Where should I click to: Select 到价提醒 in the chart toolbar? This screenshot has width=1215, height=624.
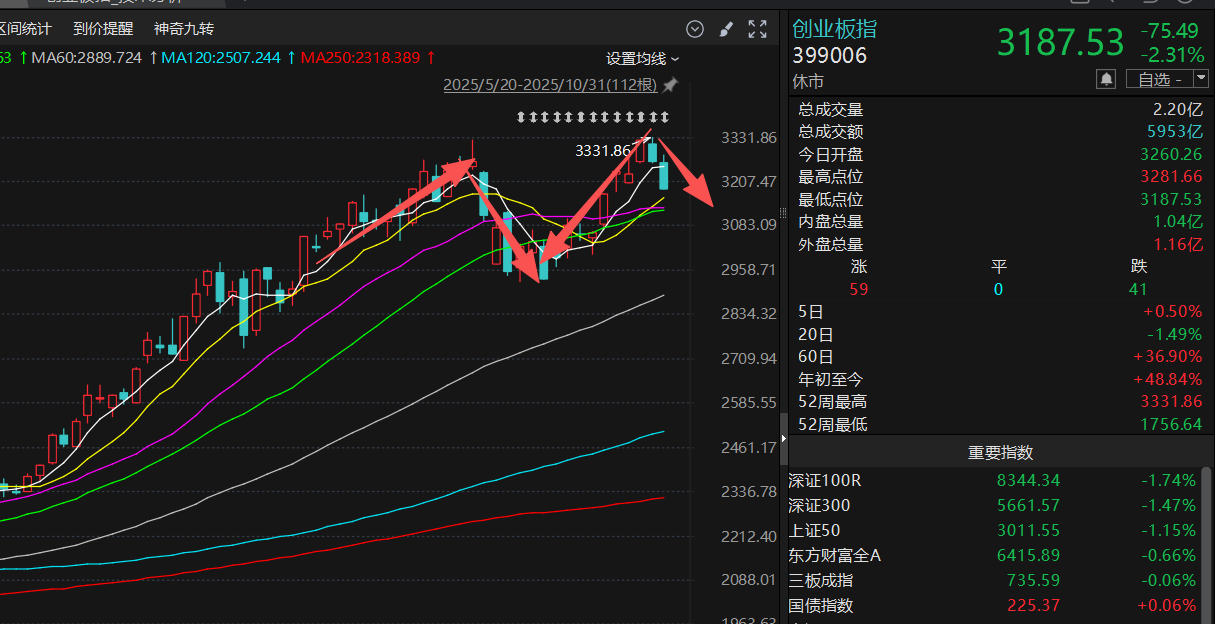pos(103,29)
